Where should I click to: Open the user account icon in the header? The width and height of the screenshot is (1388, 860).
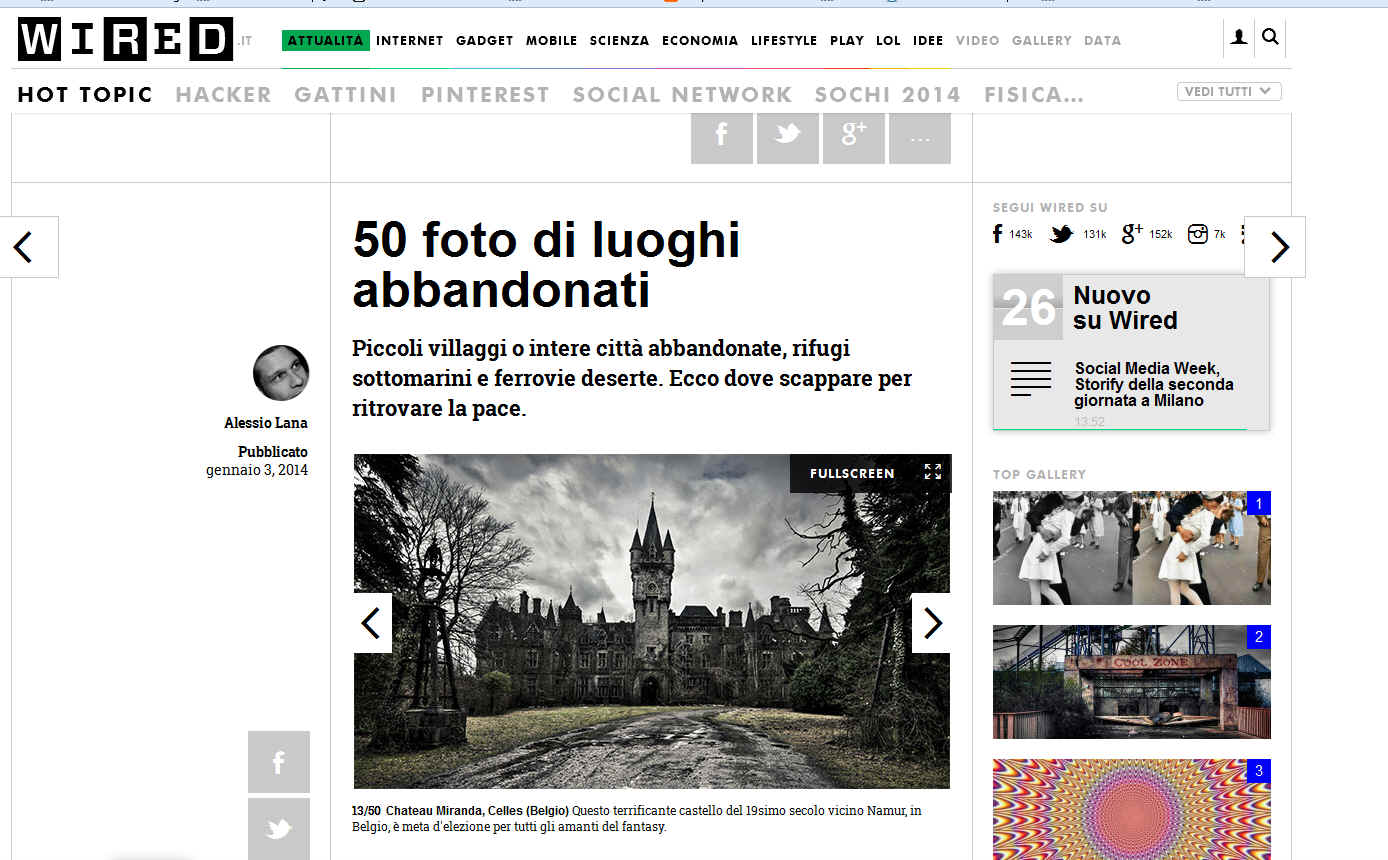[x=1239, y=38]
